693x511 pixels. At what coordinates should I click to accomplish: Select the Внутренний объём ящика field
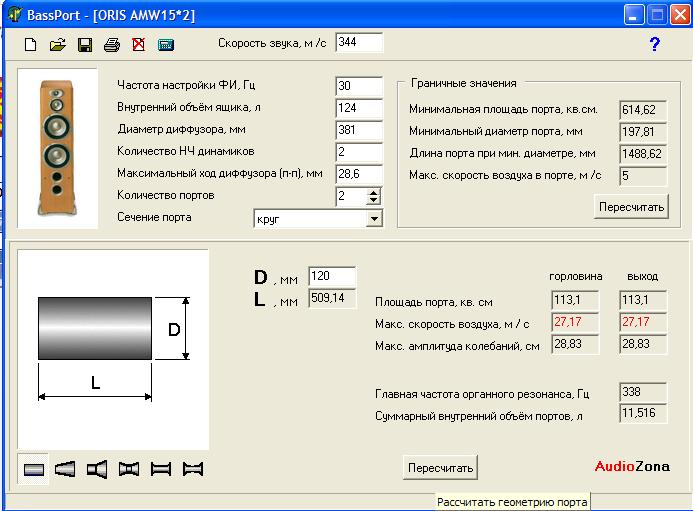click(359, 108)
